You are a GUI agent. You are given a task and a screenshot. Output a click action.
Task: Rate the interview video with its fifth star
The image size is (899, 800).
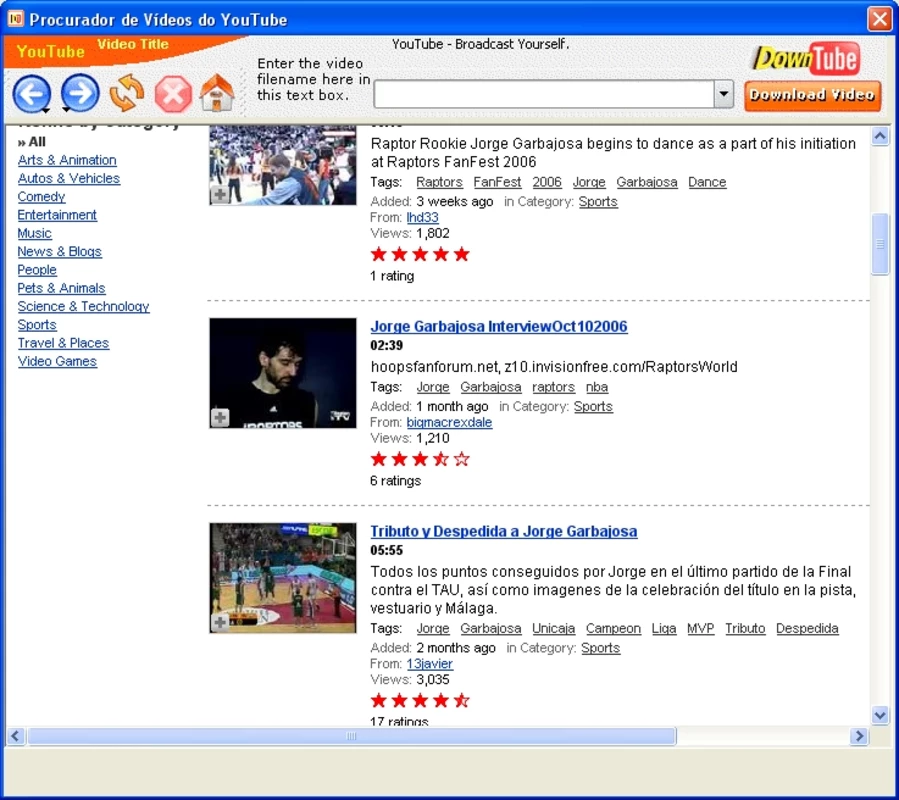462,459
